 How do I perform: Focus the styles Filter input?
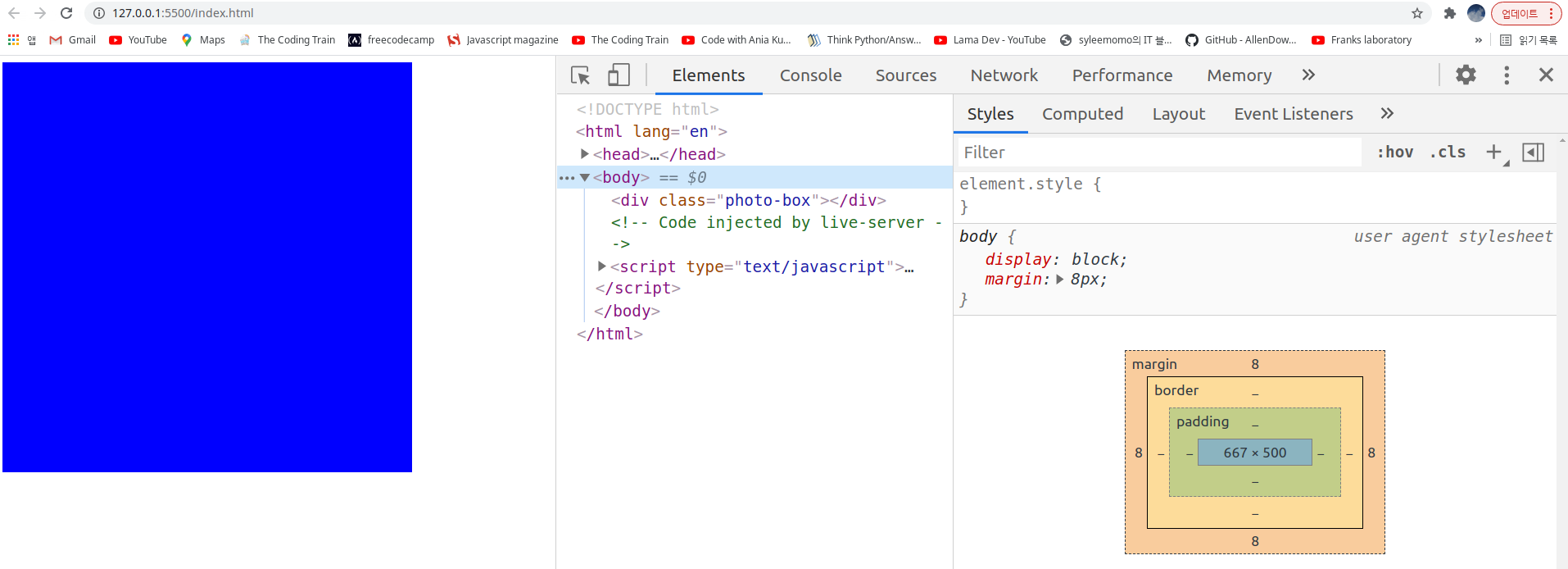click(1159, 152)
